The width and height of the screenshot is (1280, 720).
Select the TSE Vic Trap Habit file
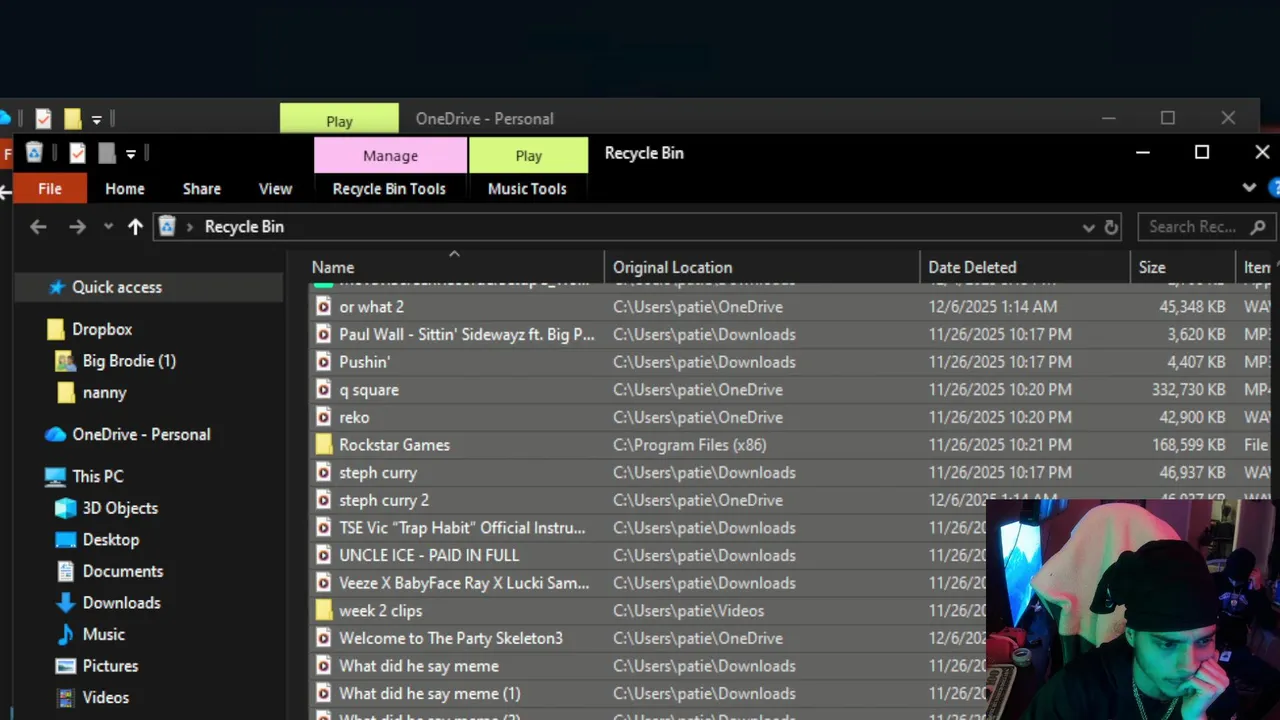click(x=462, y=527)
